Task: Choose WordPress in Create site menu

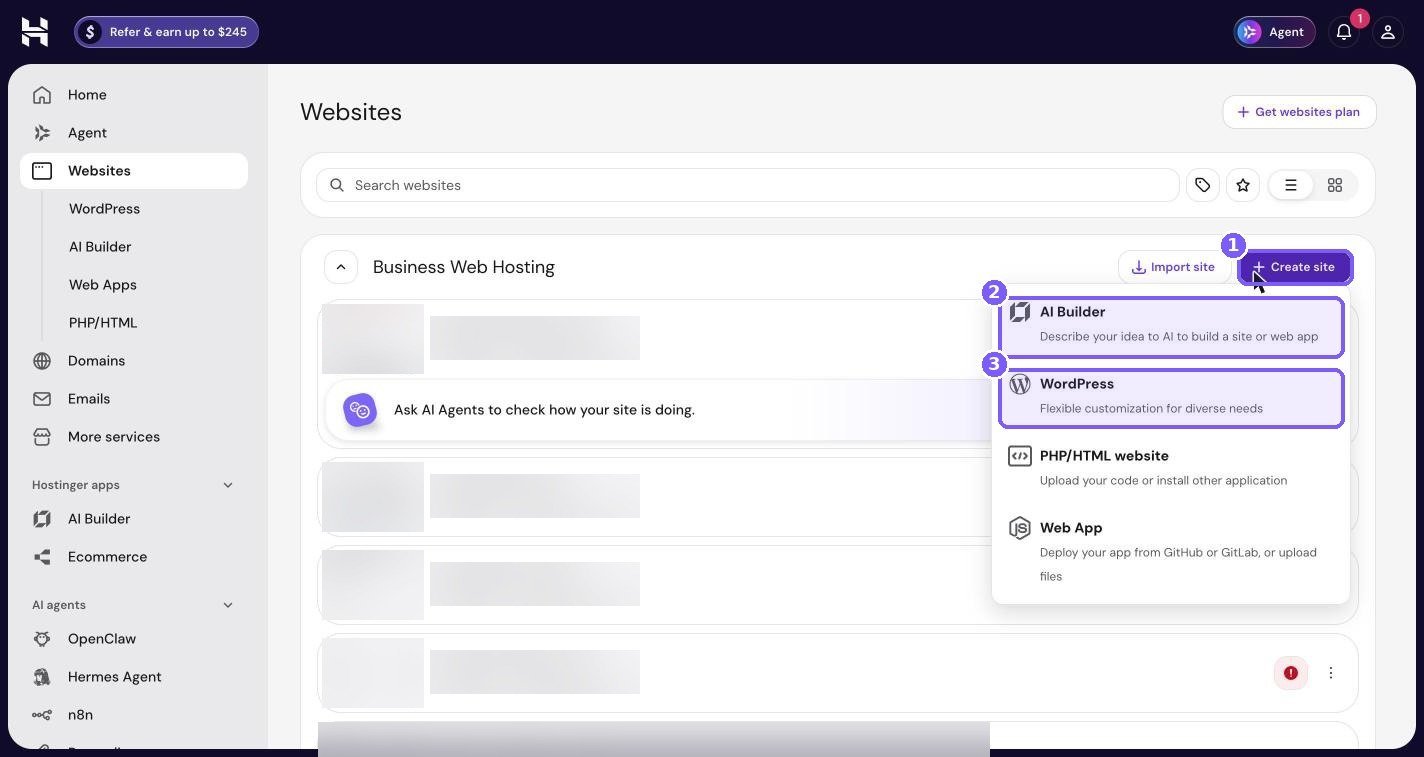Action: pyautogui.click(x=1171, y=398)
